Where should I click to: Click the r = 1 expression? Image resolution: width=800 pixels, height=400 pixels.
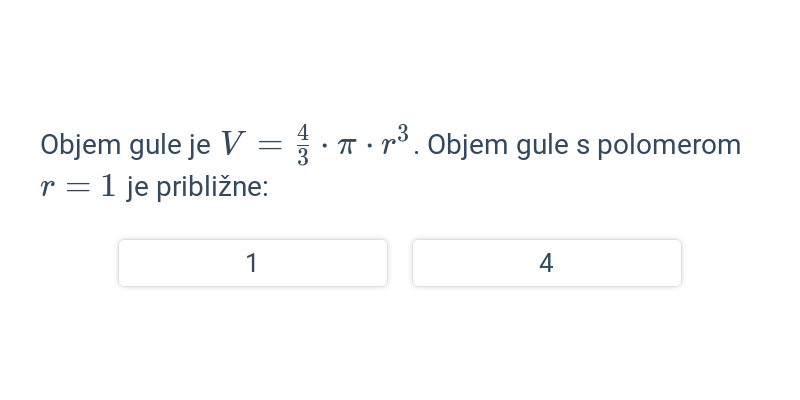click(x=78, y=186)
